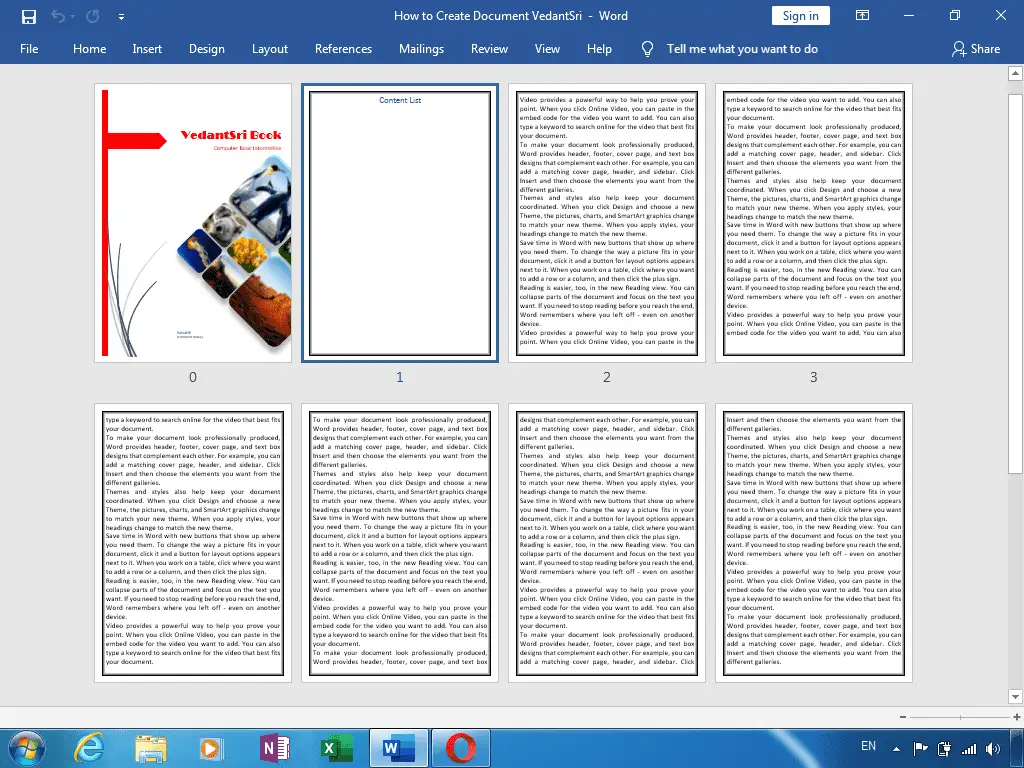Viewport: 1024px width, 768px height.
Task: Click the 'VedantSri Book' cover title
Action: pos(231,135)
